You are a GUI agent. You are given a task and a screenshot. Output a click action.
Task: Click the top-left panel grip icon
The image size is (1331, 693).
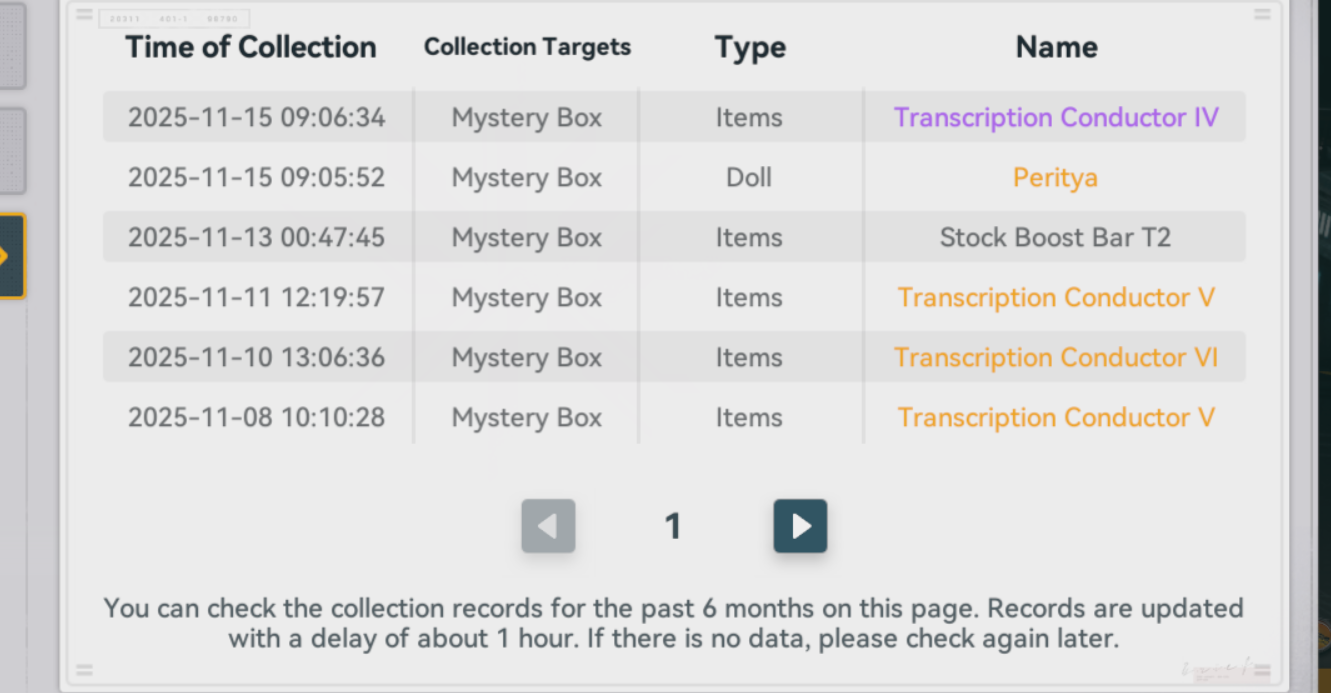84,14
